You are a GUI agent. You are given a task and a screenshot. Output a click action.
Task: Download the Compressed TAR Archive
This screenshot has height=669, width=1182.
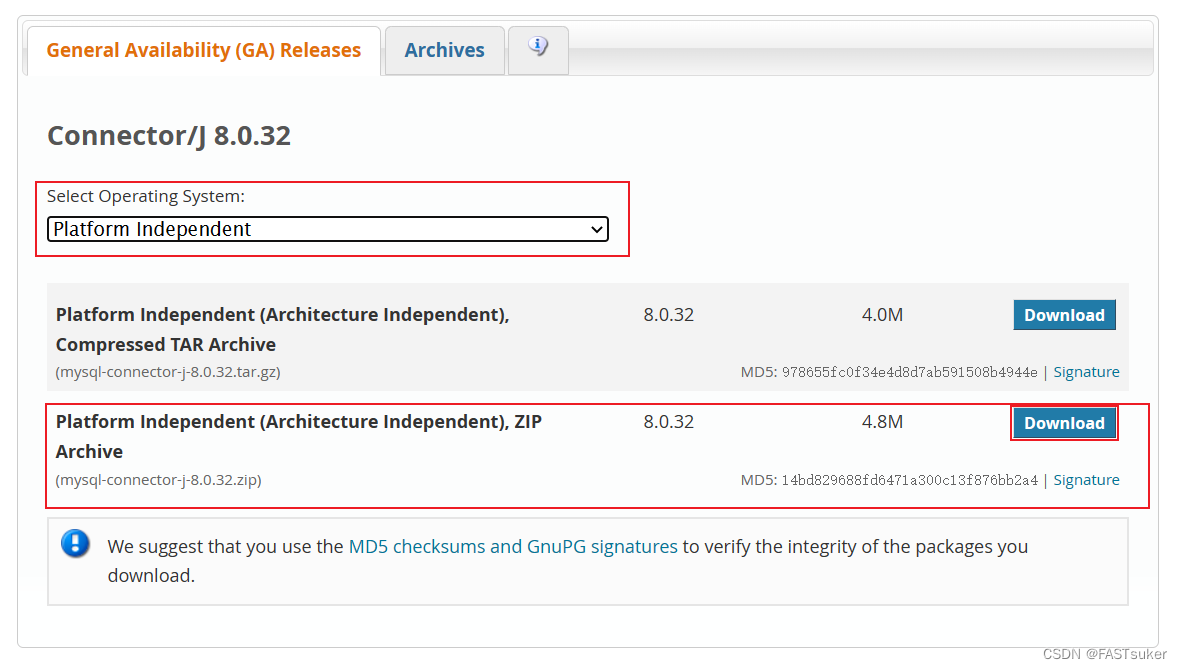coord(1064,315)
